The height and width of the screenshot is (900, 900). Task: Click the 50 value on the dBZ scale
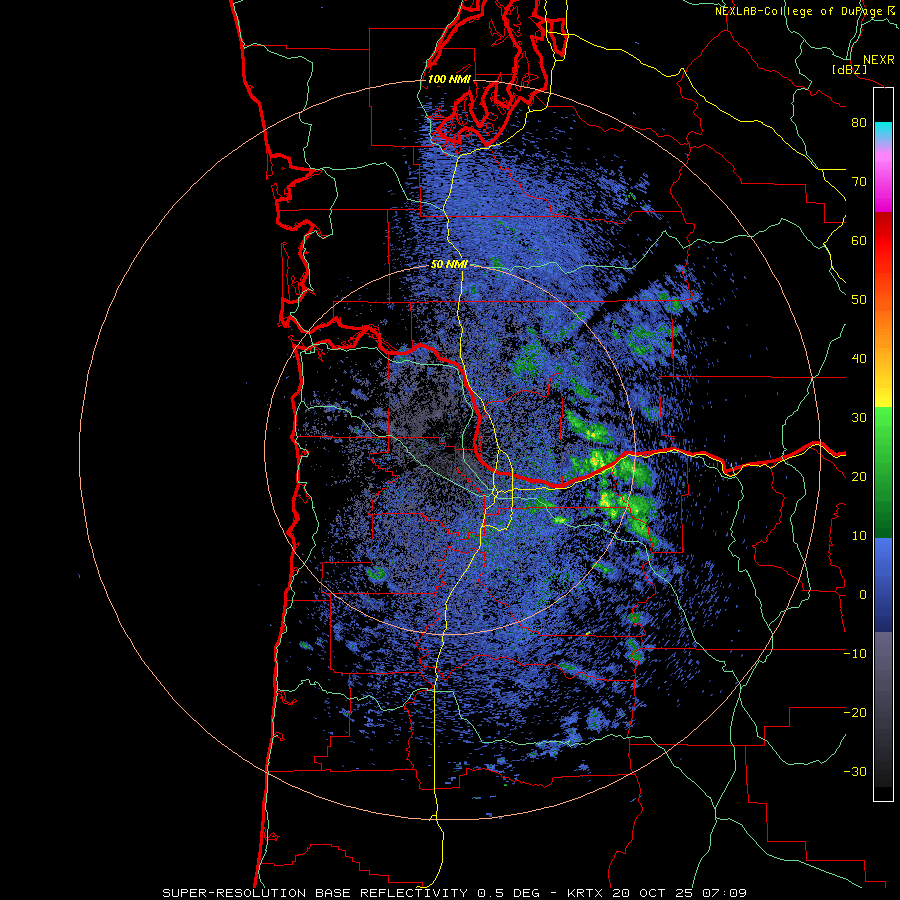pyautogui.click(x=859, y=300)
